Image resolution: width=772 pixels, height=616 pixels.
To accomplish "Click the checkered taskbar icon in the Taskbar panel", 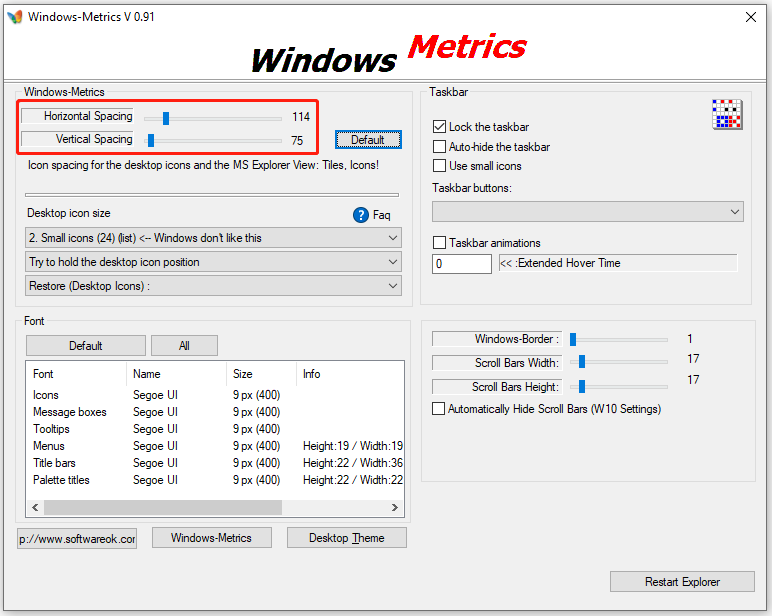I will [726, 115].
